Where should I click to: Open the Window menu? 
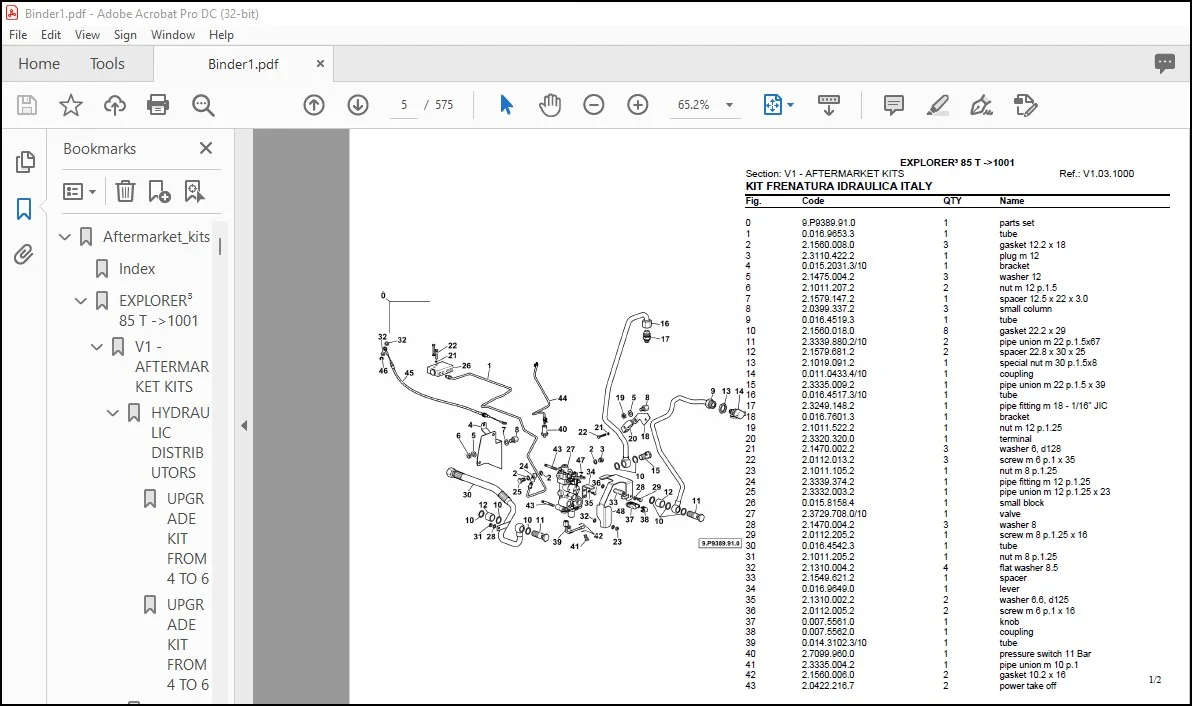click(x=173, y=35)
